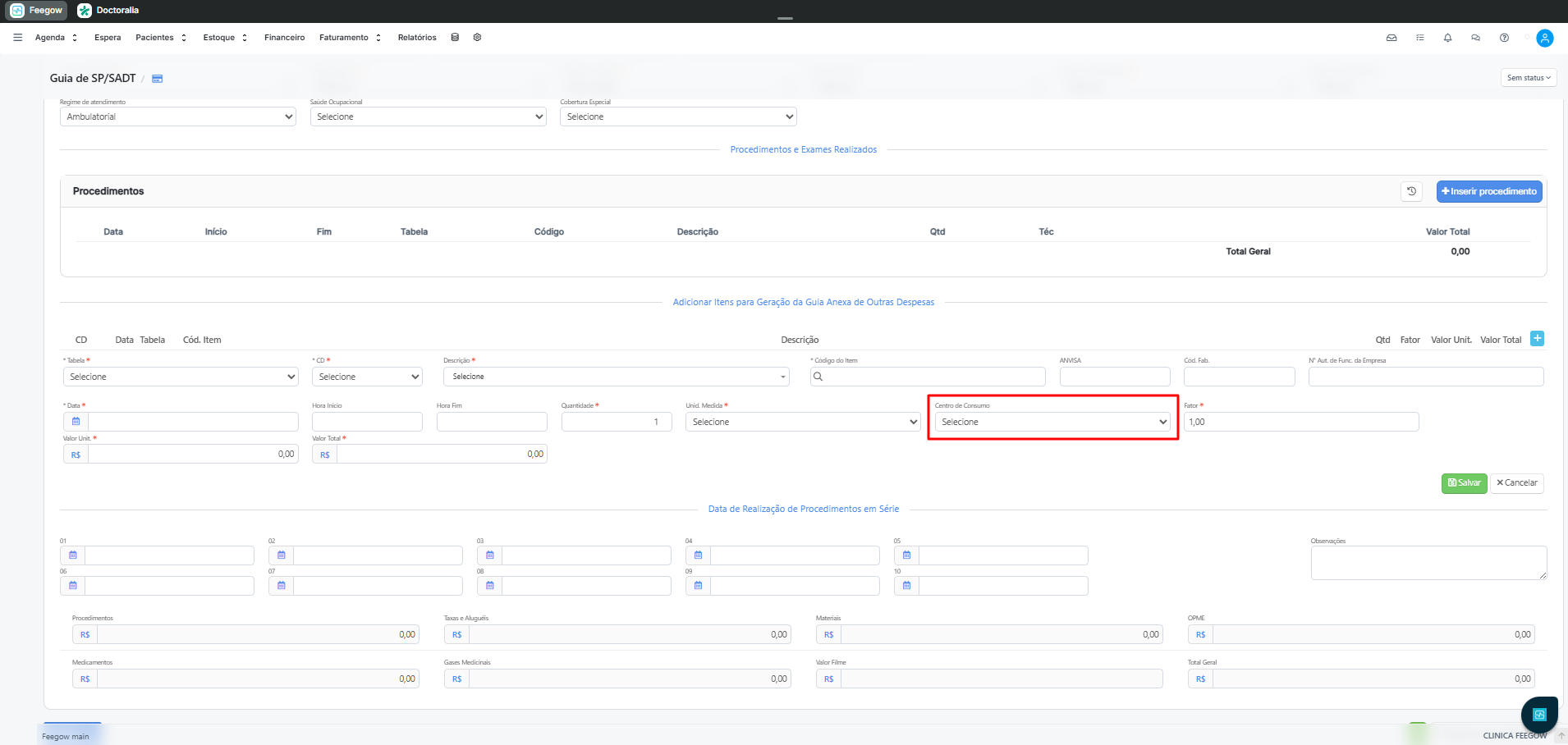This screenshot has width=1568, height=745.
Task: Show notifications via bell icon
Action: (1447, 38)
